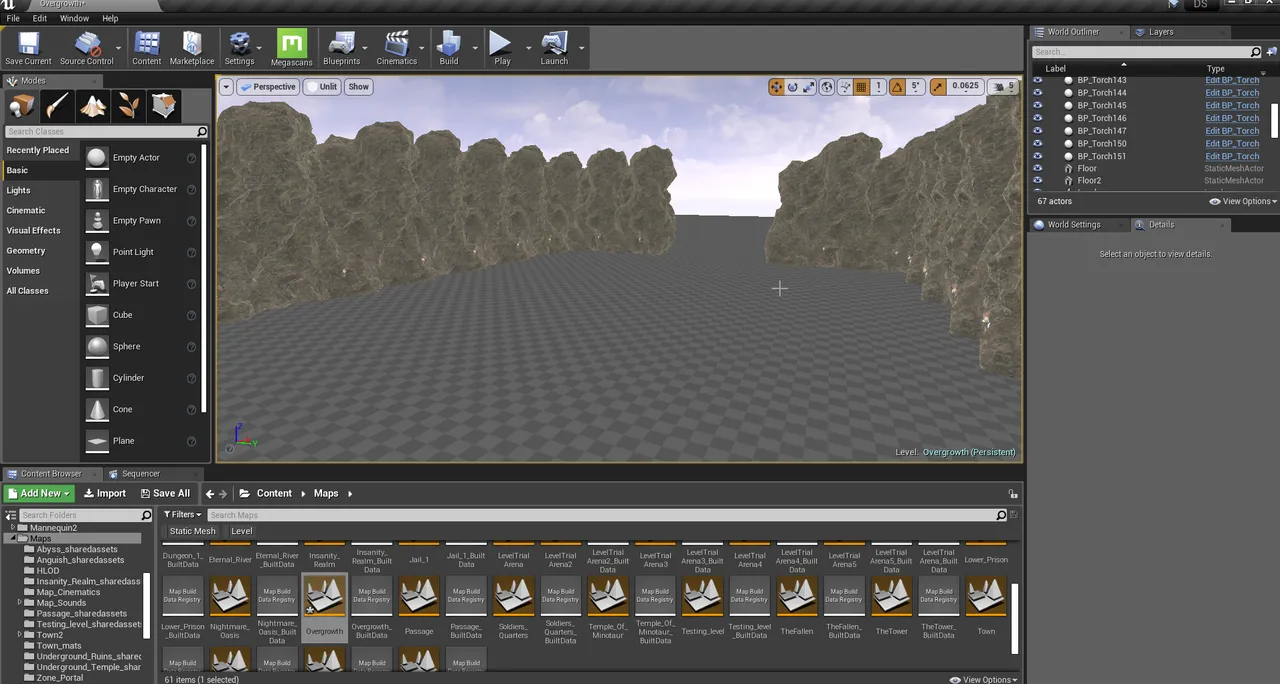Expand Add New dropdown button
This screenshot has height=684, width=1280.
point(40,493)
